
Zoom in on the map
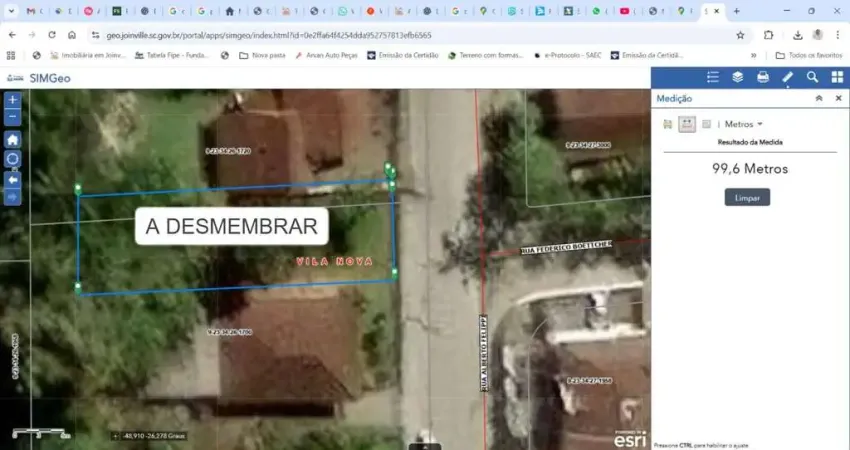coord(12,100)
